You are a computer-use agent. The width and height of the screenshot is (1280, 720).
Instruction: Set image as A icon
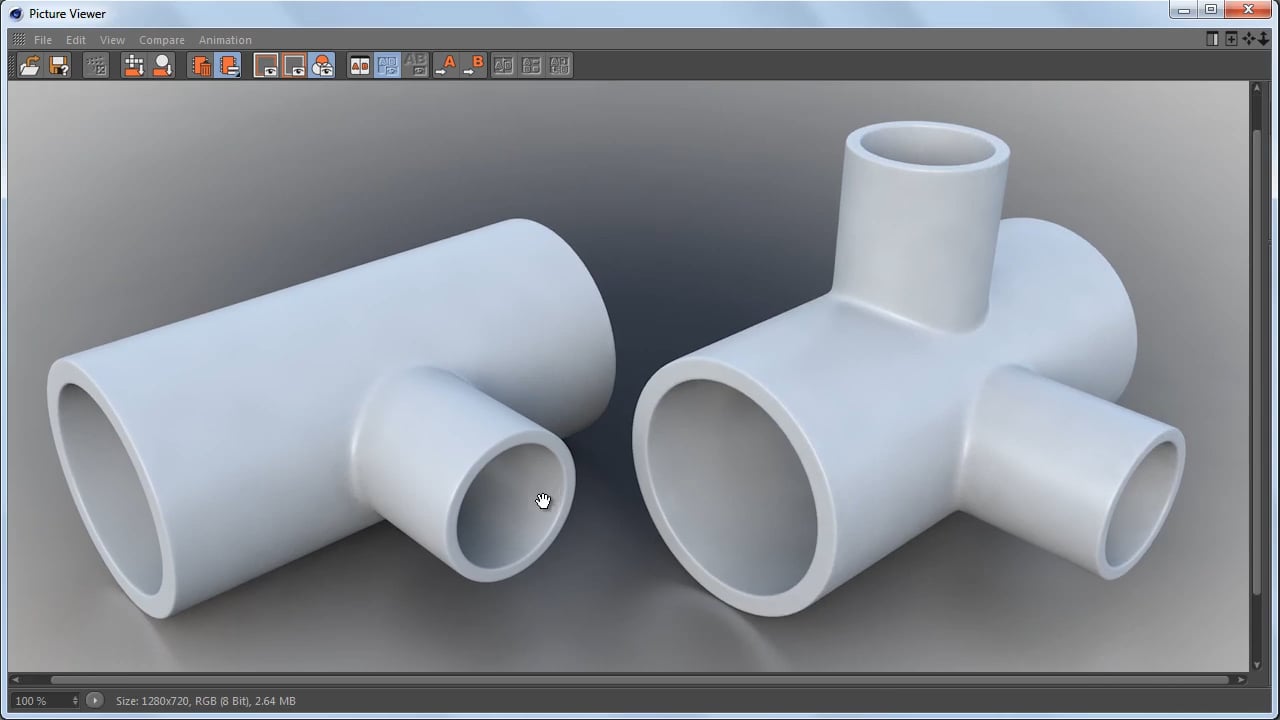pos(445,66)
